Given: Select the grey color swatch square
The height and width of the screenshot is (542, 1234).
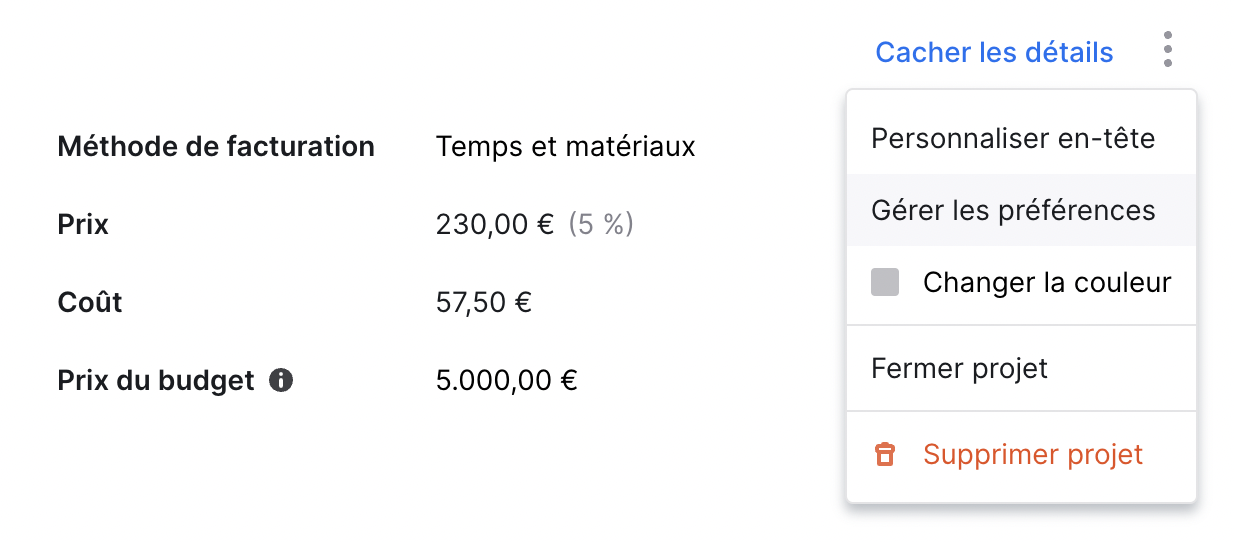Looking at the screenshot, I should (885, 283).
